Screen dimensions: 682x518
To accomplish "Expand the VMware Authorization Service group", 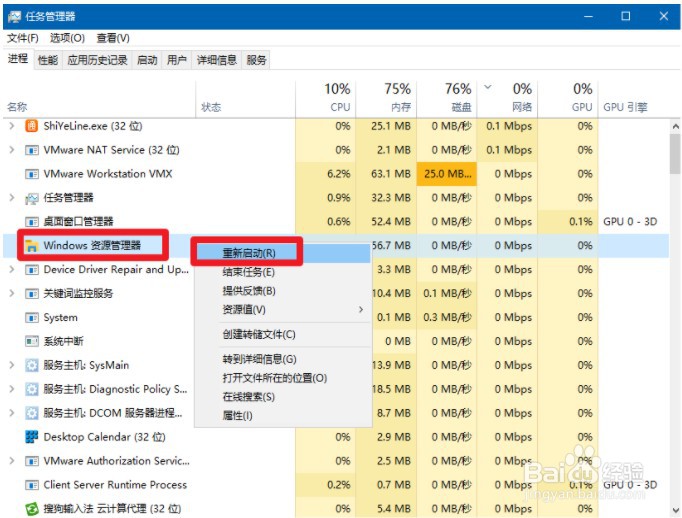I will (12, 461).
